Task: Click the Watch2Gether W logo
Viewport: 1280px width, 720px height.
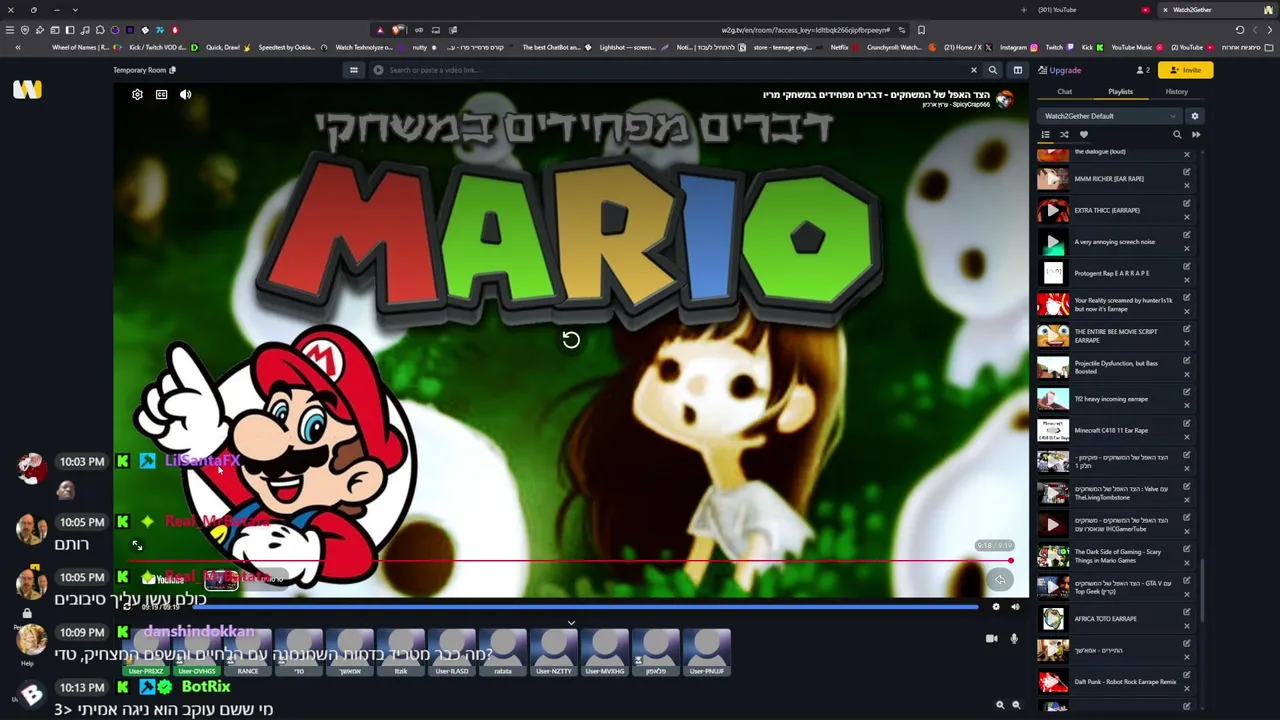Action: point(27,89)
